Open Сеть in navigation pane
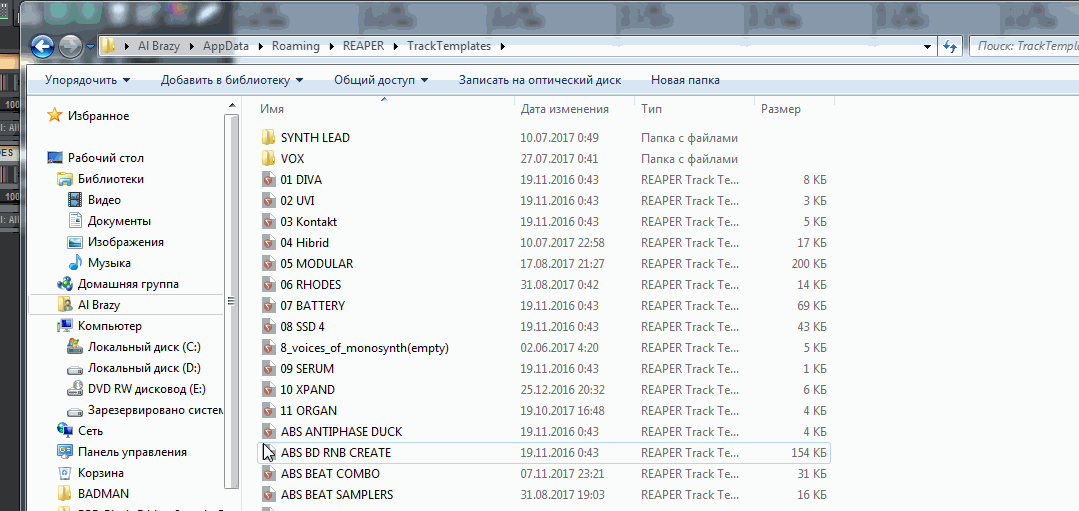1079x511 pixels. (x=90, y=431)
